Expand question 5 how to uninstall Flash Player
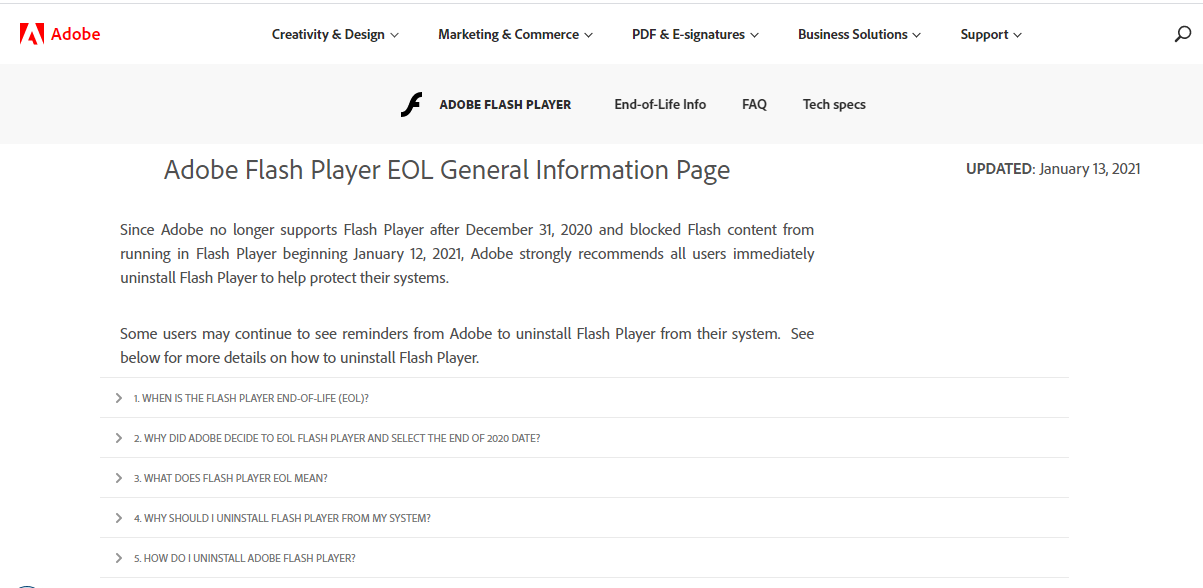Viewport: 1203px width, 588px height. (x=585, y=558)
